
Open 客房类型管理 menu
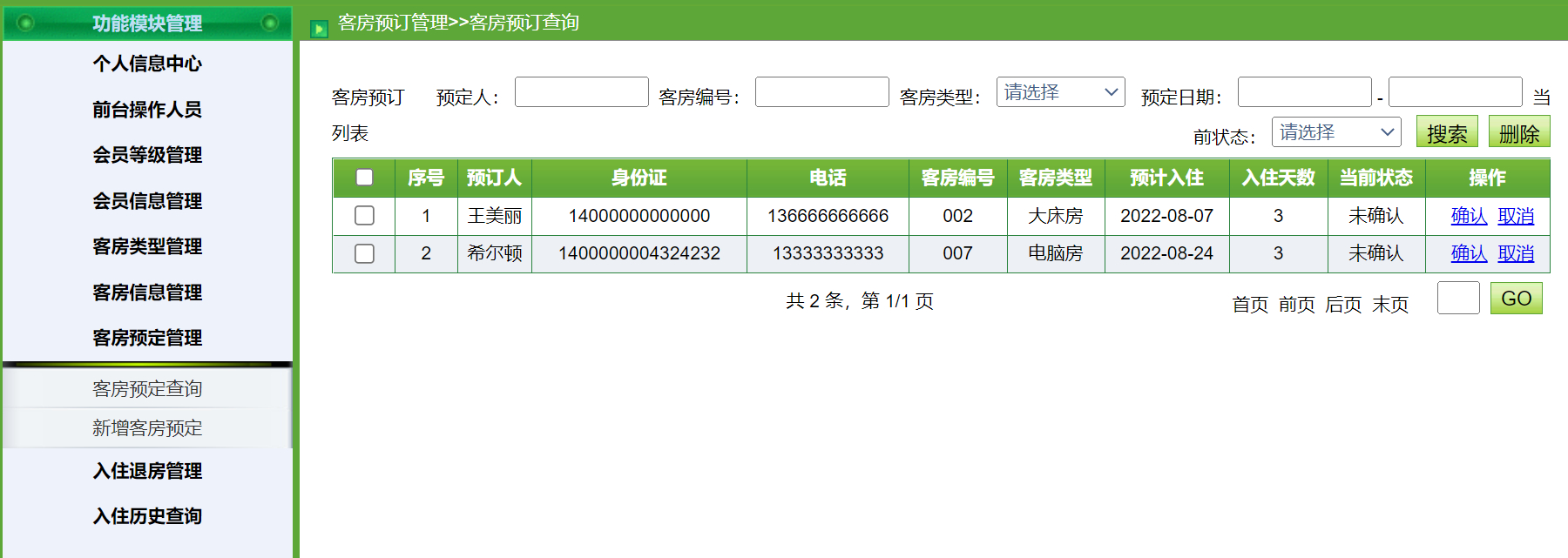(x=147, y=246)
